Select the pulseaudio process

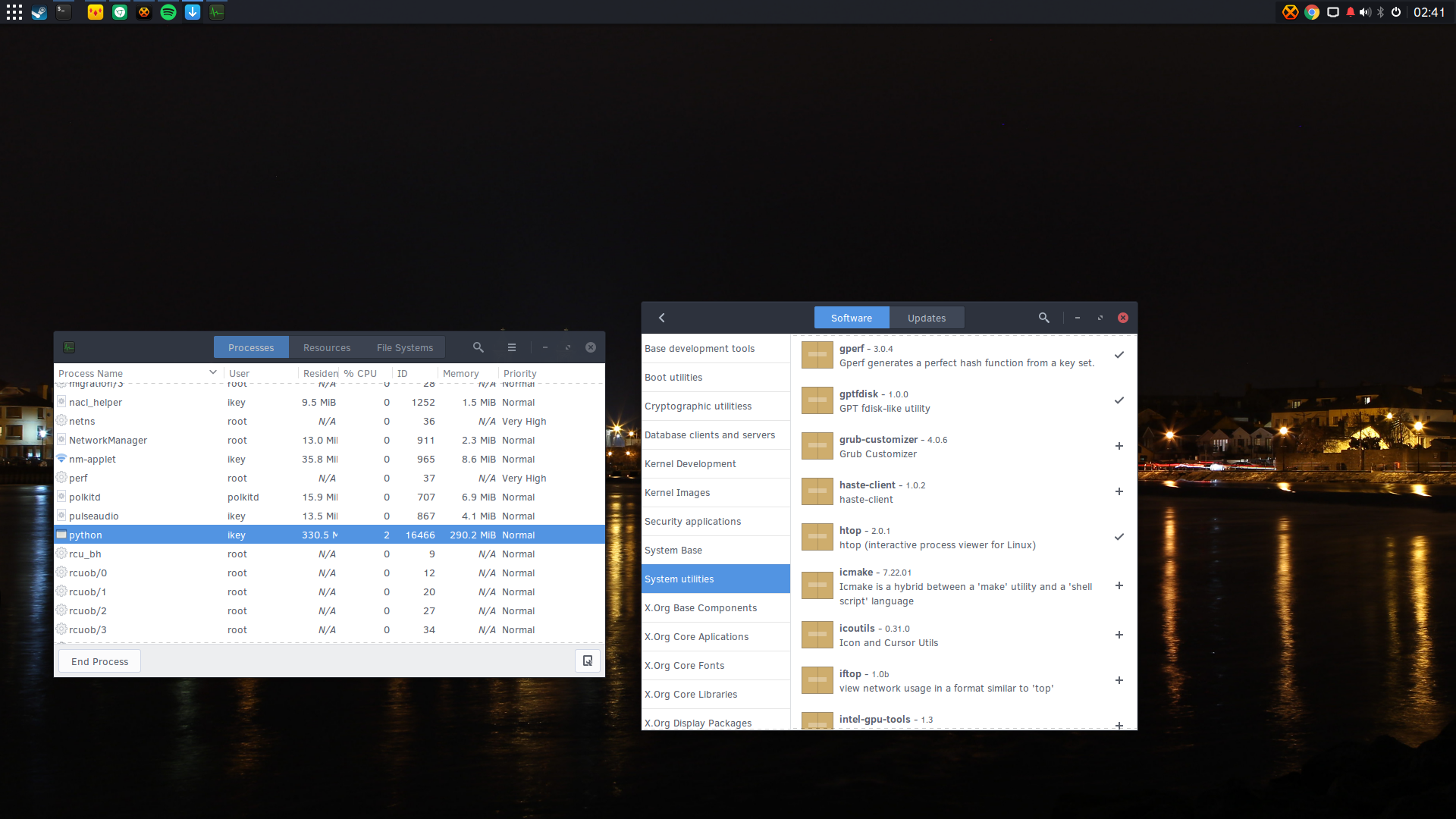329,516
